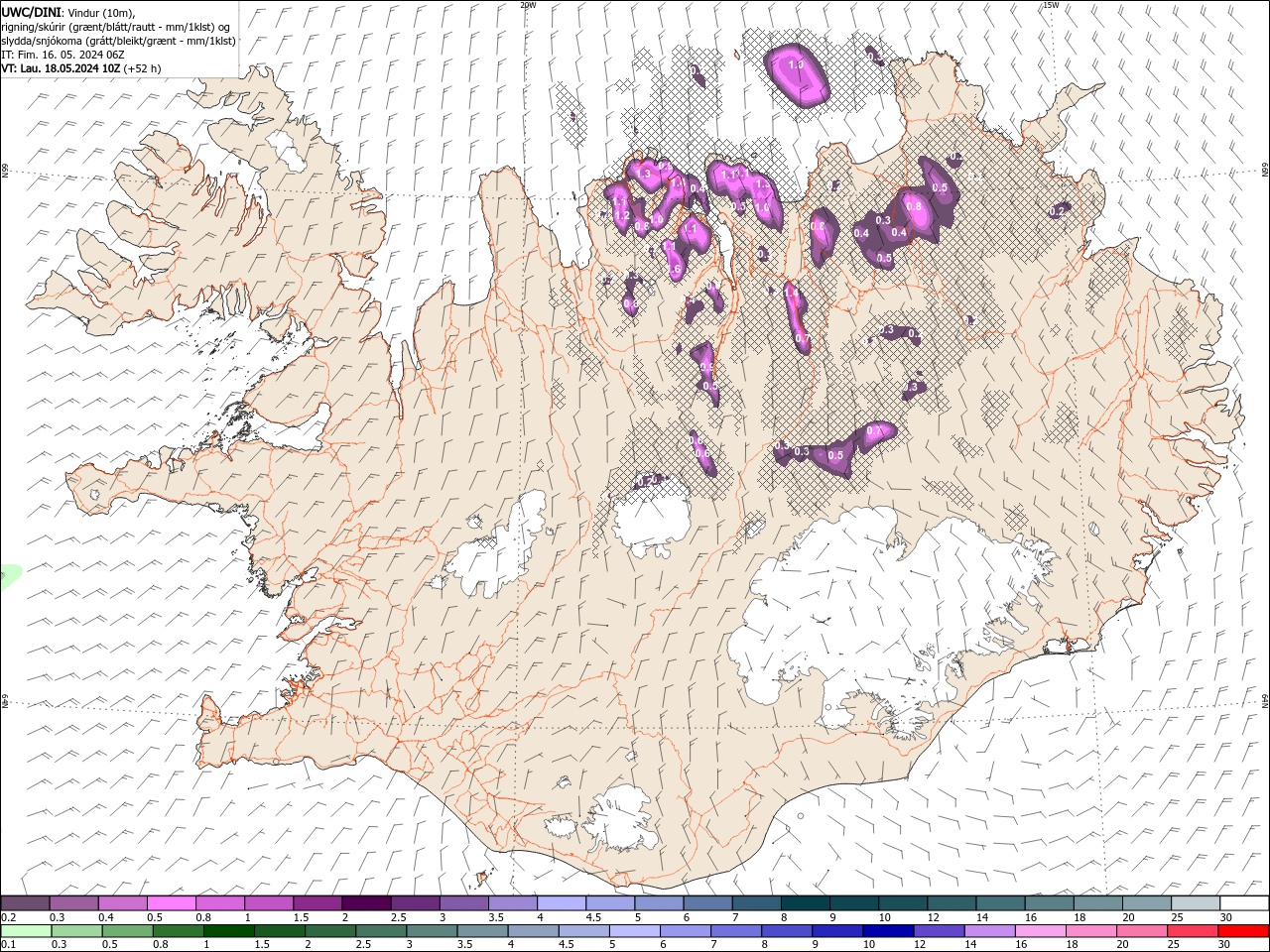This screenshot has width=1270, height=952.
Task: Click the dark mauve 0.2 snow legend swatch
Action: [25, 902]
